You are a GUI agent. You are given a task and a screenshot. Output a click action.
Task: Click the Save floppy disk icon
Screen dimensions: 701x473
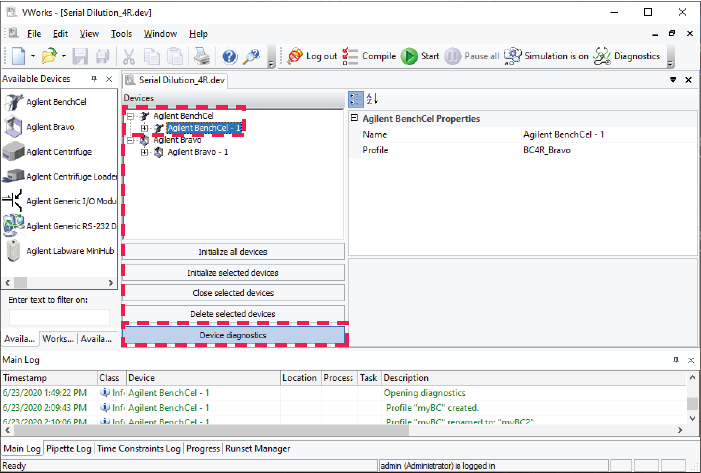pyautogui.click(x=80, y=56)
